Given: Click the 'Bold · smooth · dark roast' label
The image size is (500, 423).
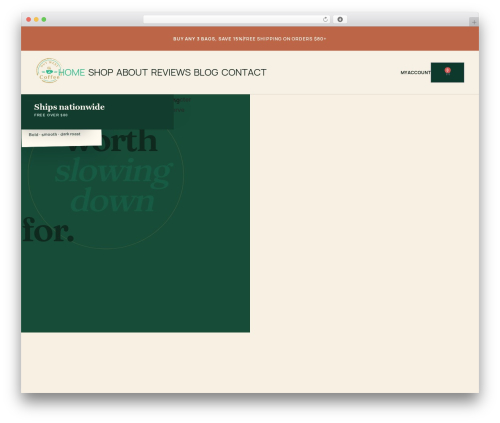Looking at the screenshot, I should pos(55,134).
